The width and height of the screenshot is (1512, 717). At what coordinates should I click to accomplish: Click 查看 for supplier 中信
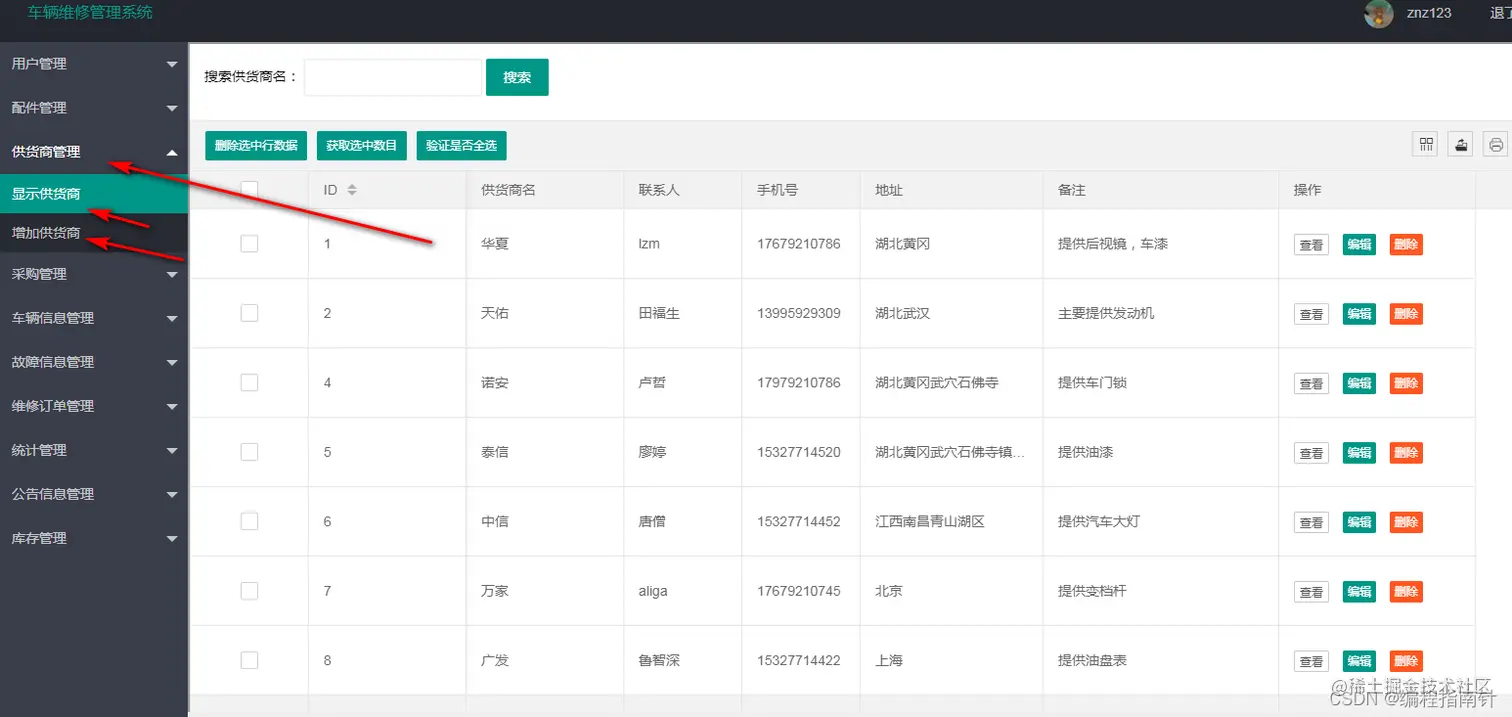(x=1311, y=522)
